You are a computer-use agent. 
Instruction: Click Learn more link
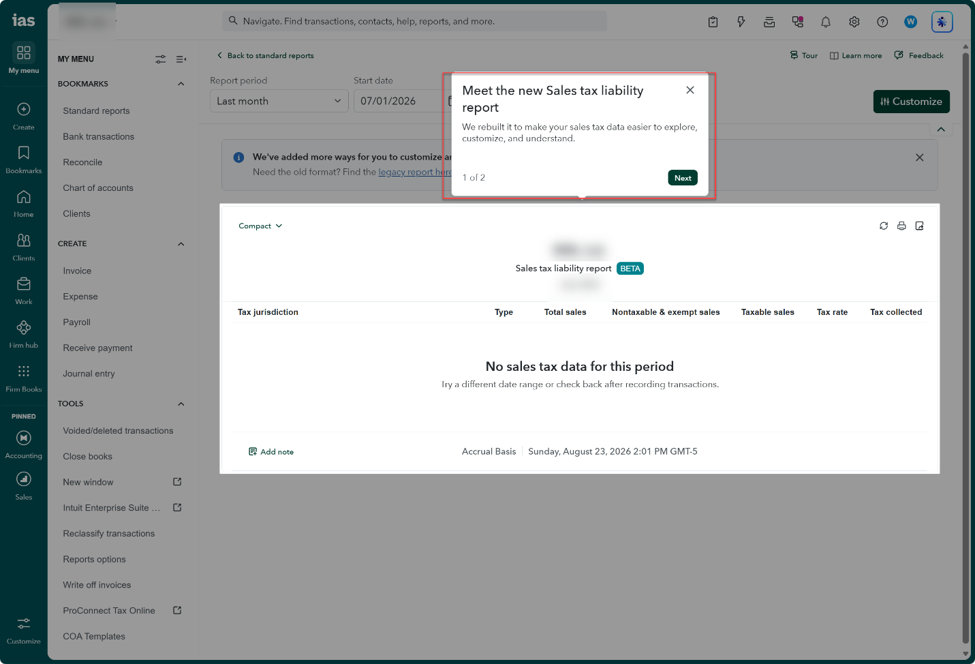(856, 55)
